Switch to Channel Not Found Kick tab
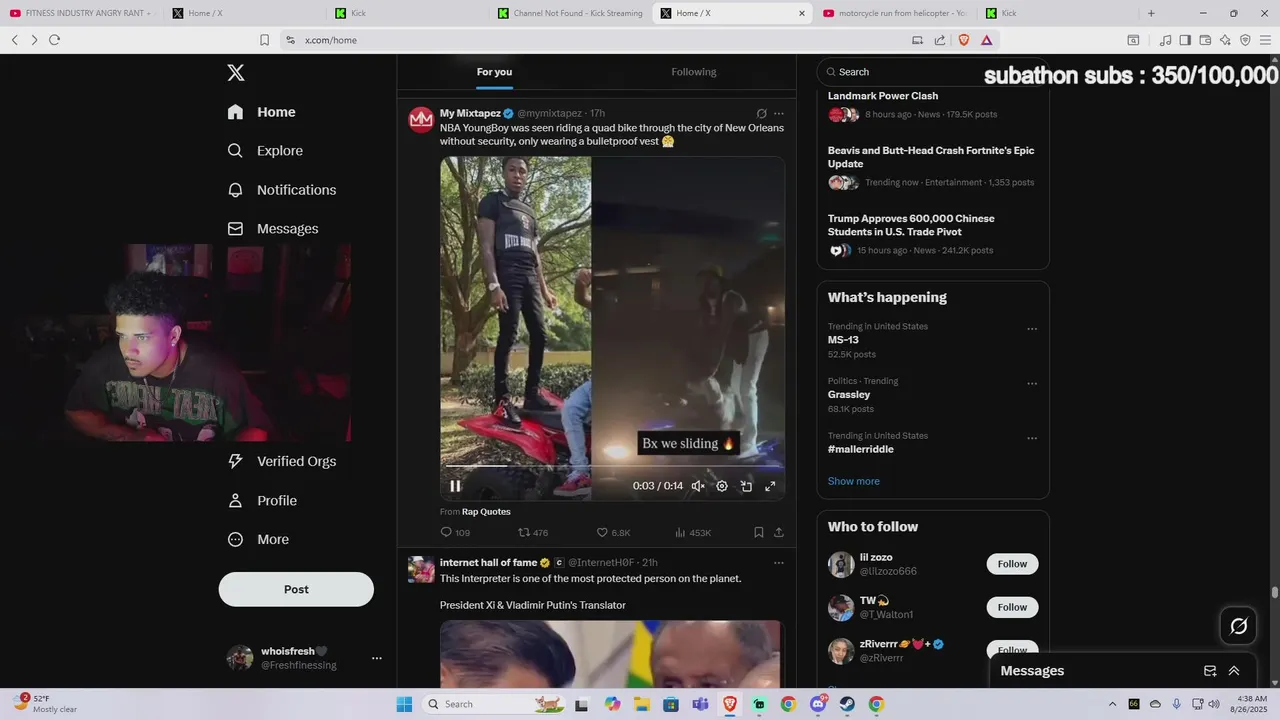The height and width of the screenshot is (720, 1280). point(570,13)
